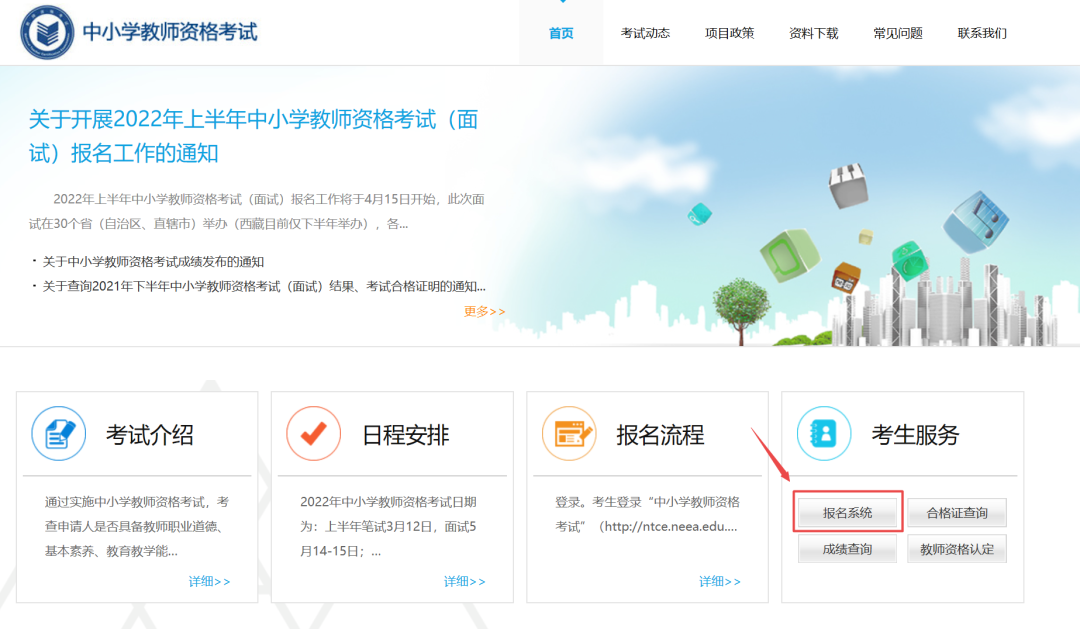The height and width of the screenshot is (629, 1080).
Task: Click the 考试介绍 document icon
Action: click(59, 434)
